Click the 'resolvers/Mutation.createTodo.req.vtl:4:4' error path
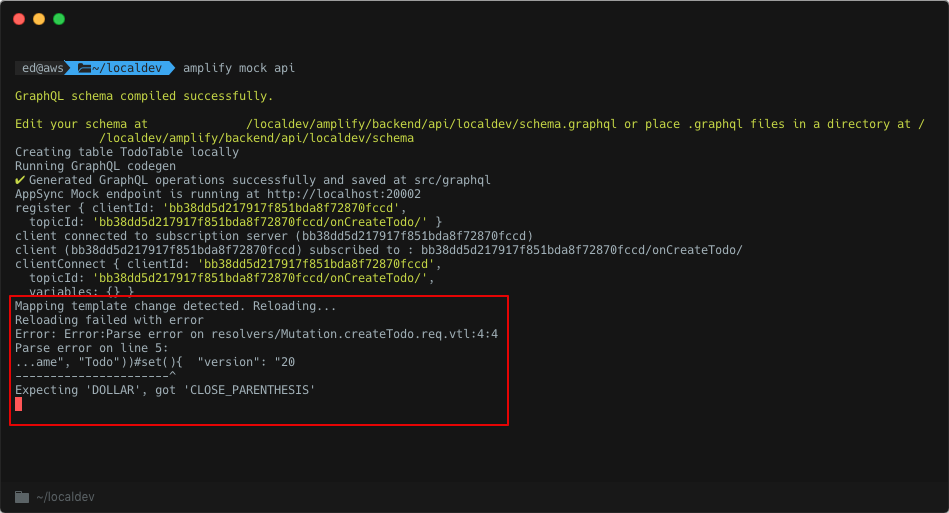This screenshot has width=949, height=513. tap(355, 333)
